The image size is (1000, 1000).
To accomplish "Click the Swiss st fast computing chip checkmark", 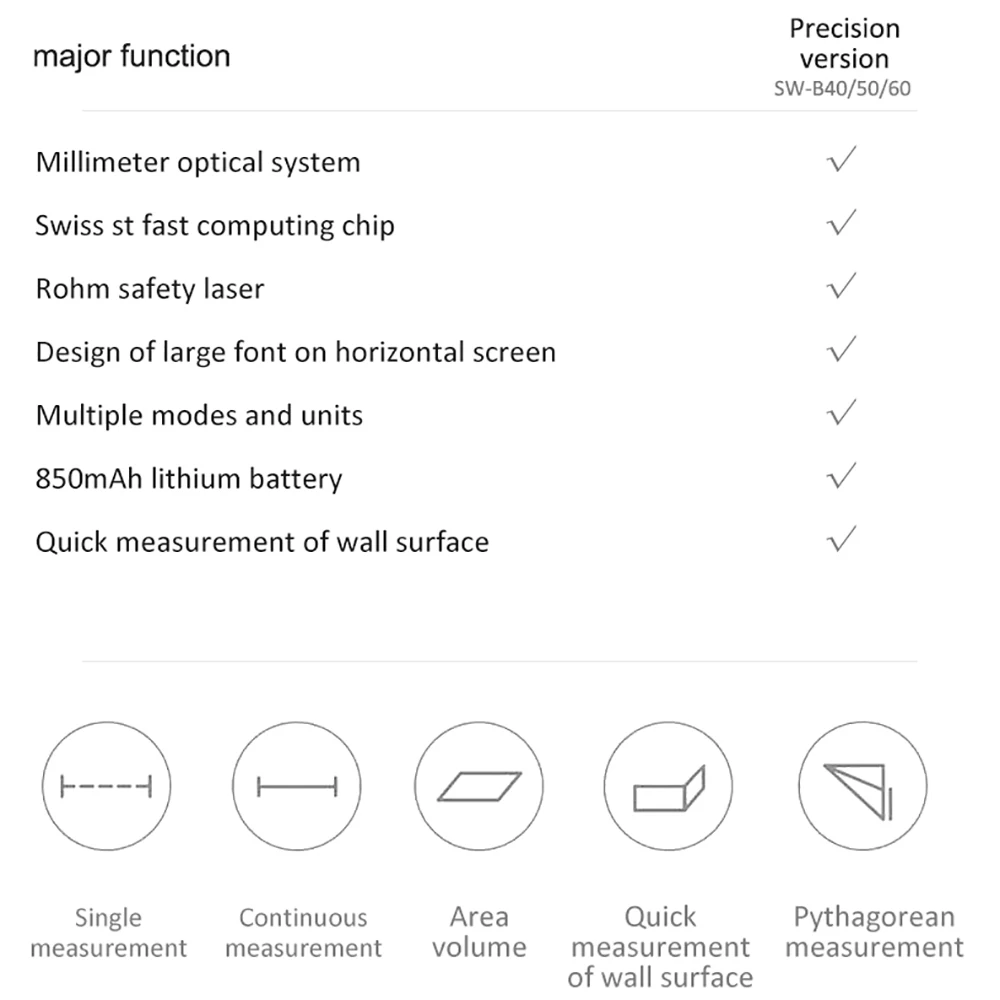I will [x=843, y=223].
